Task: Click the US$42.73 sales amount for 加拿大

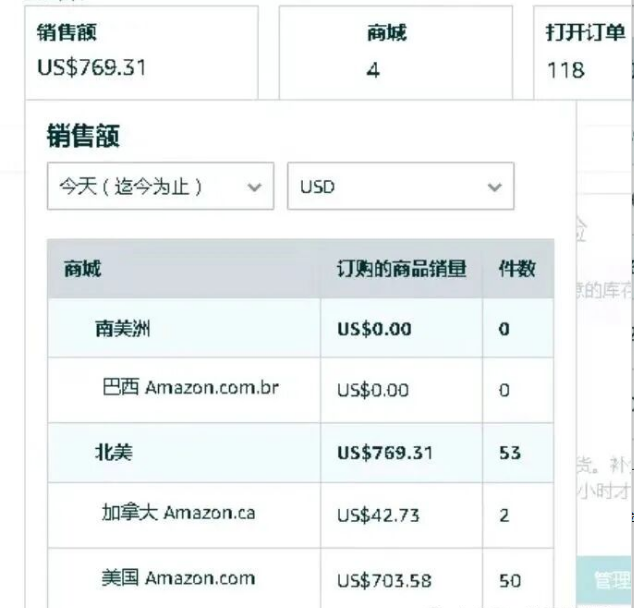Action: point(378,515)
